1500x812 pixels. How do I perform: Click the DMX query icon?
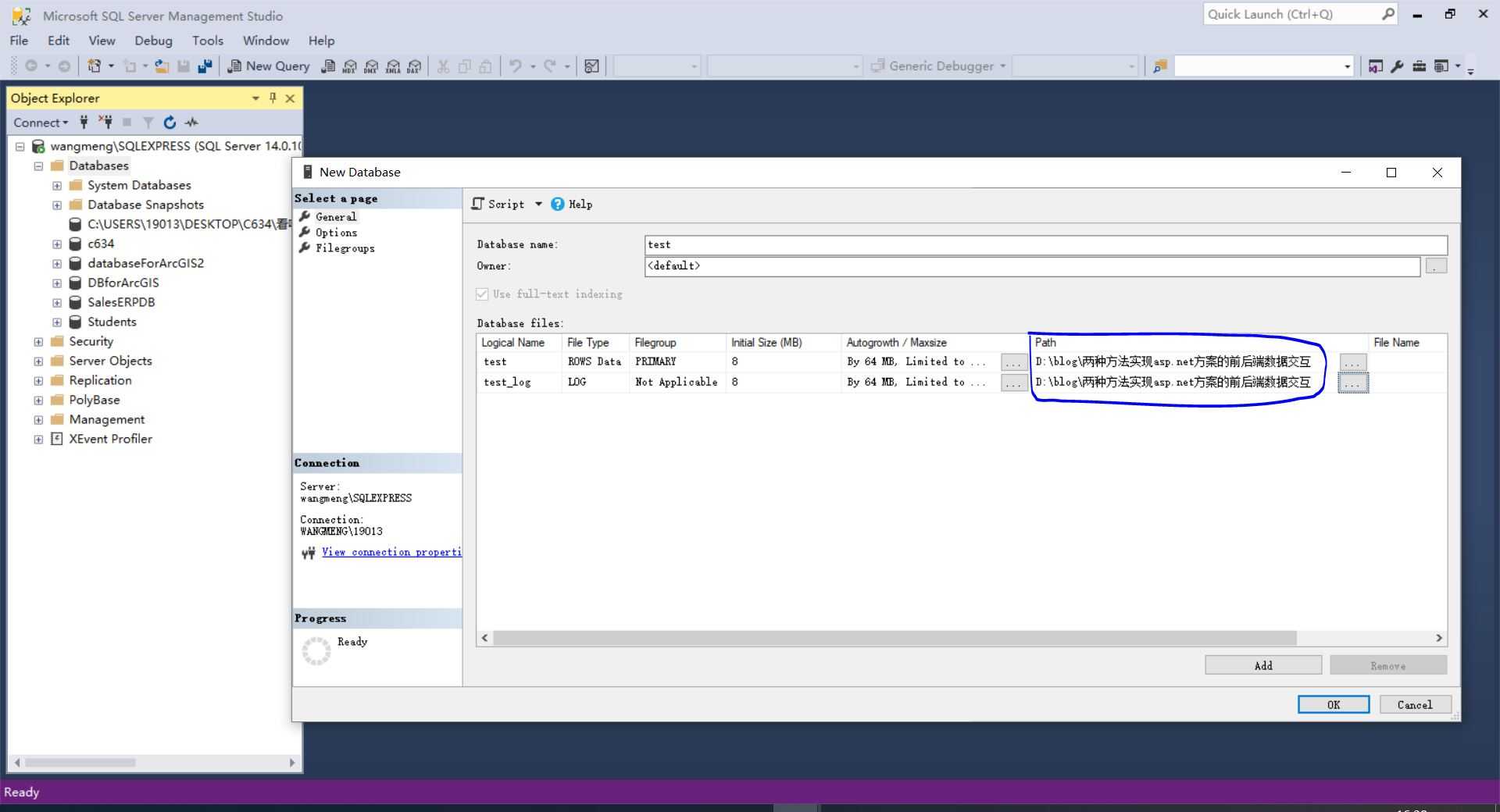(x=371, y=66)
